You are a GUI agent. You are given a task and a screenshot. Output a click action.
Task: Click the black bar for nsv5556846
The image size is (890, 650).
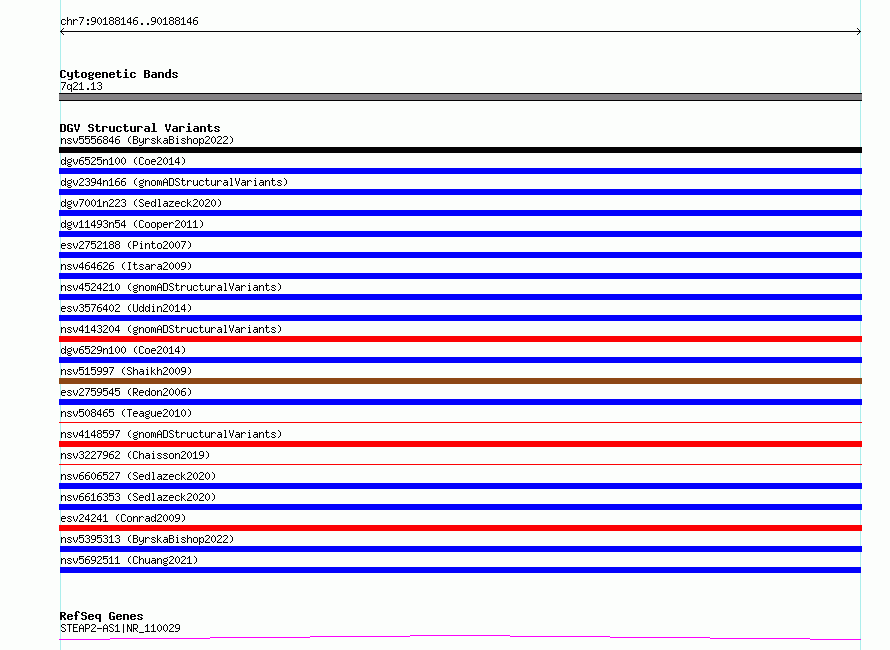(x=460, y=150)
